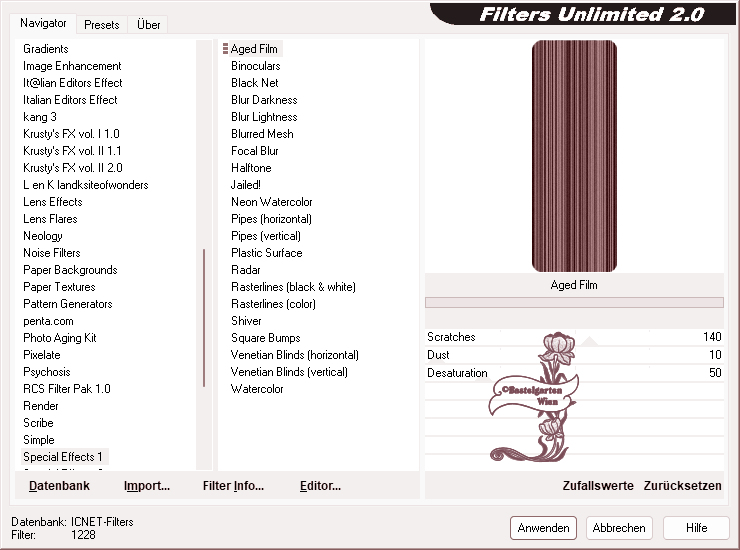
Task: Select L en K landksiteofwonders category
Action: pyautogui.click(x=85, y=185)
